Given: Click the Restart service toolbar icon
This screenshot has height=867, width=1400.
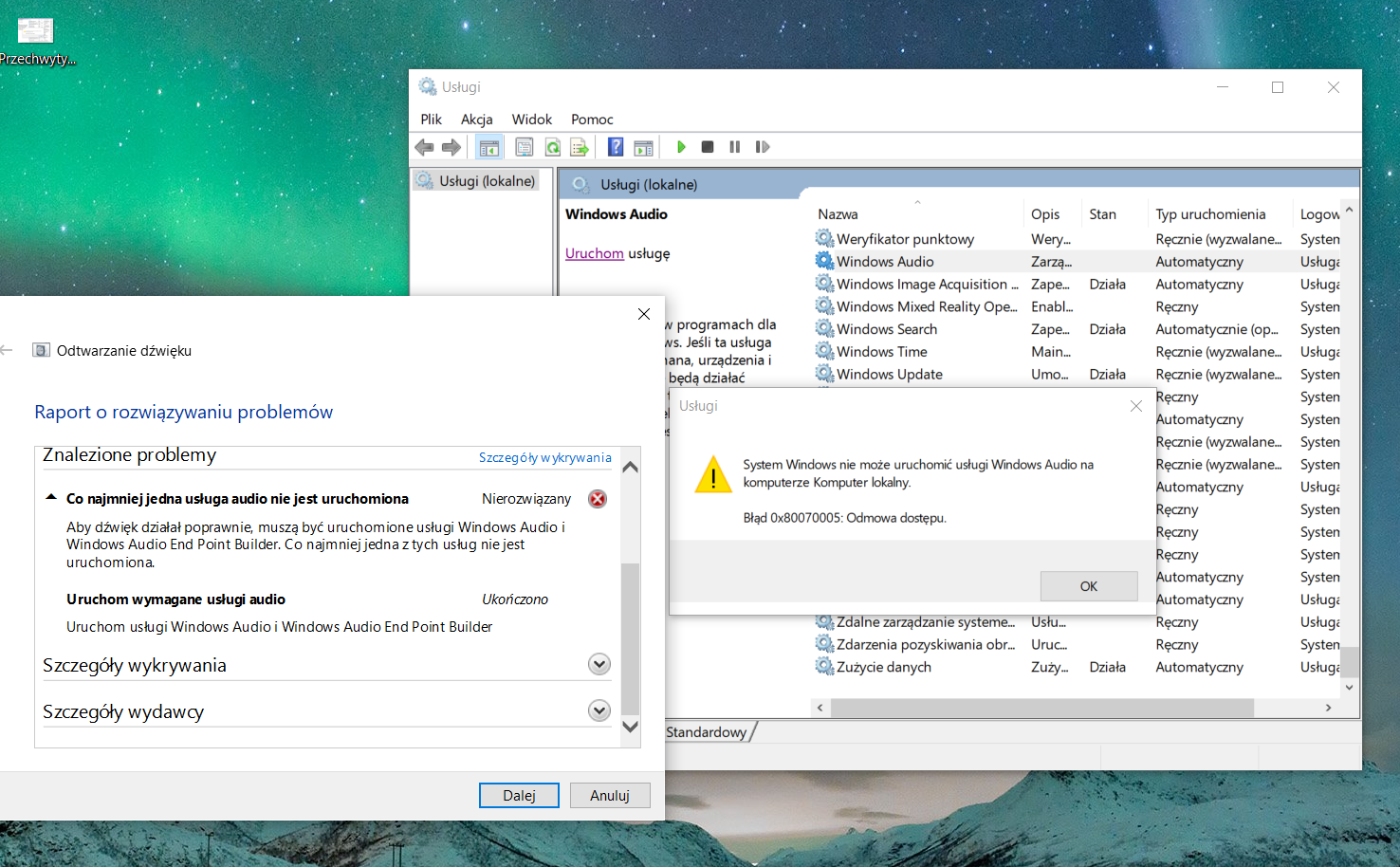Looking at the screenshot, I should tap(762, 147).
